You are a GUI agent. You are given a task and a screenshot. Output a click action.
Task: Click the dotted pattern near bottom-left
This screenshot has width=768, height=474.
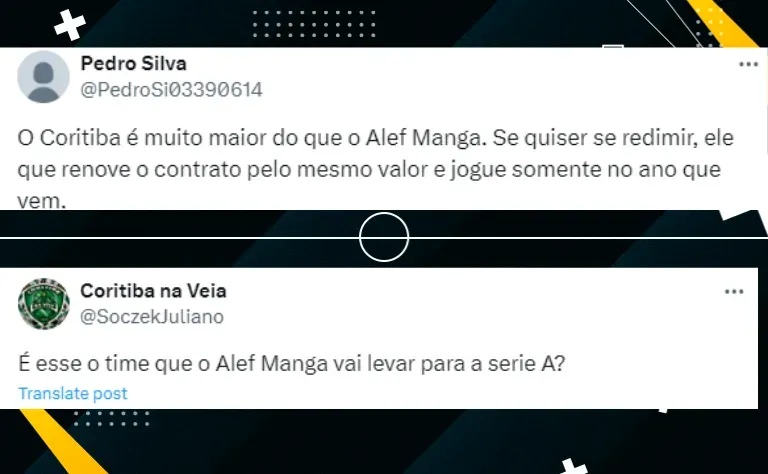[112, 419]
